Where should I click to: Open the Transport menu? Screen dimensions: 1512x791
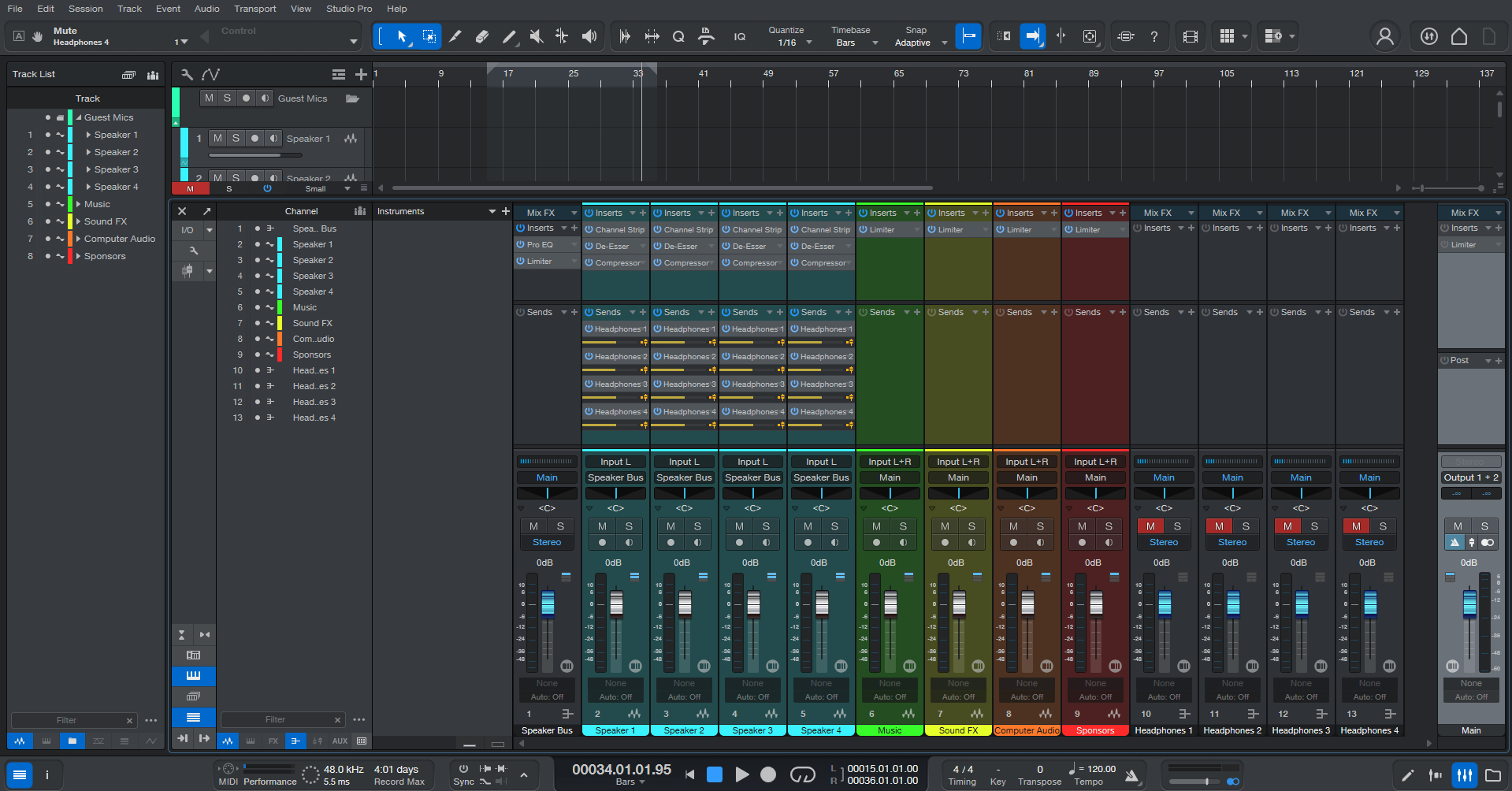(x=254, y=9)
